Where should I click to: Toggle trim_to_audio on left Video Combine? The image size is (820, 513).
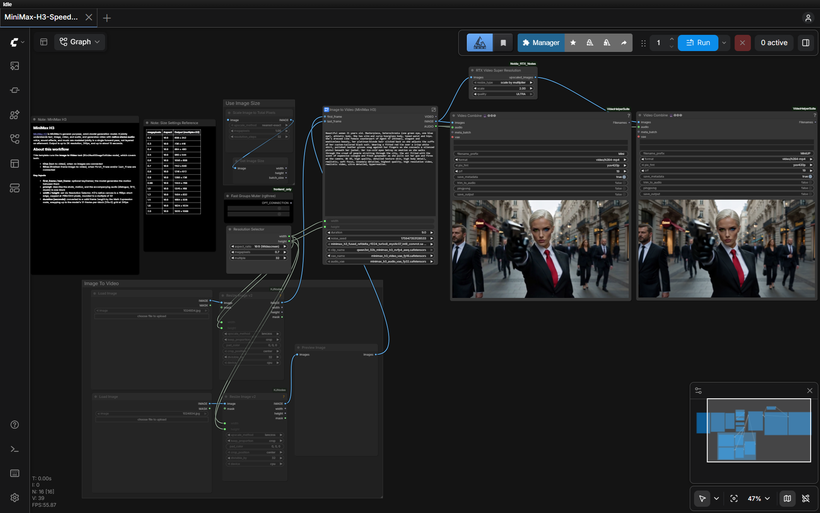[x=540, y=183]
